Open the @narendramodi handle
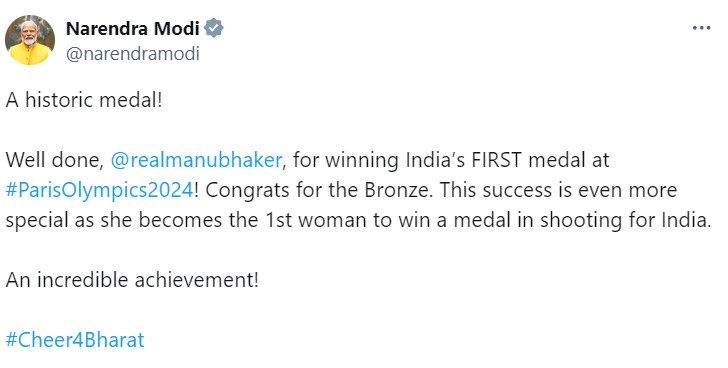728x368 pixels. [x=133, y=54]
